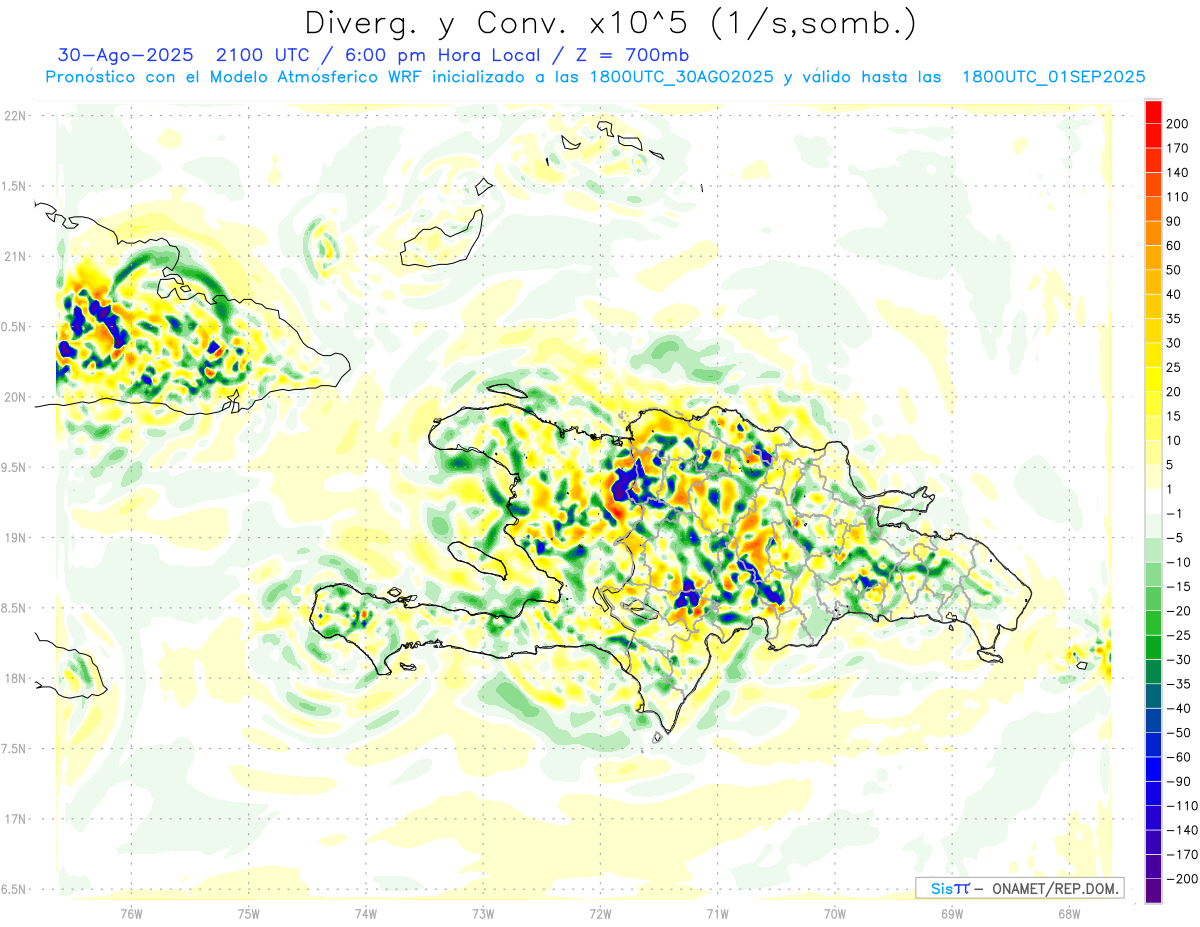The width and height of the screenshot is (1200, 927).
Task: Click the 69W longitude axis label
Action: 951,915
